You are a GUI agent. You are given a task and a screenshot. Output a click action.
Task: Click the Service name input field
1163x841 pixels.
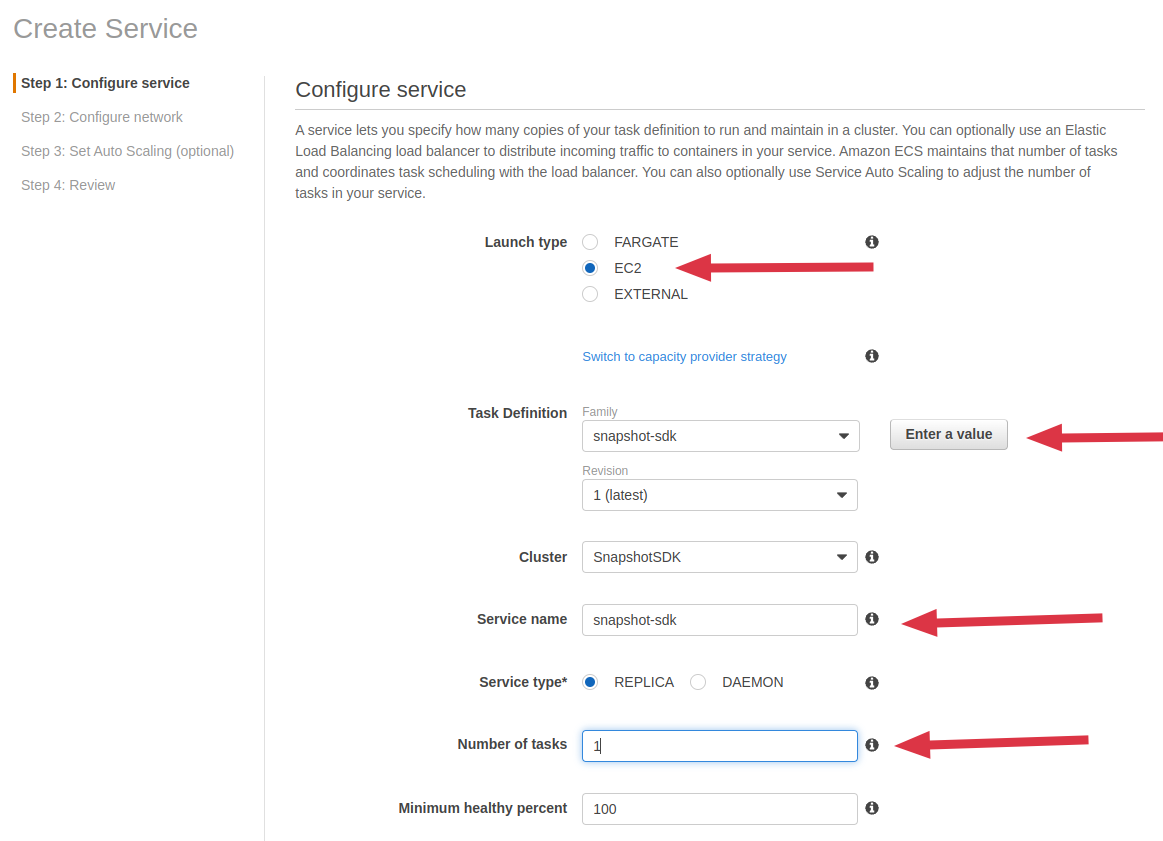(x=719, y=620)
